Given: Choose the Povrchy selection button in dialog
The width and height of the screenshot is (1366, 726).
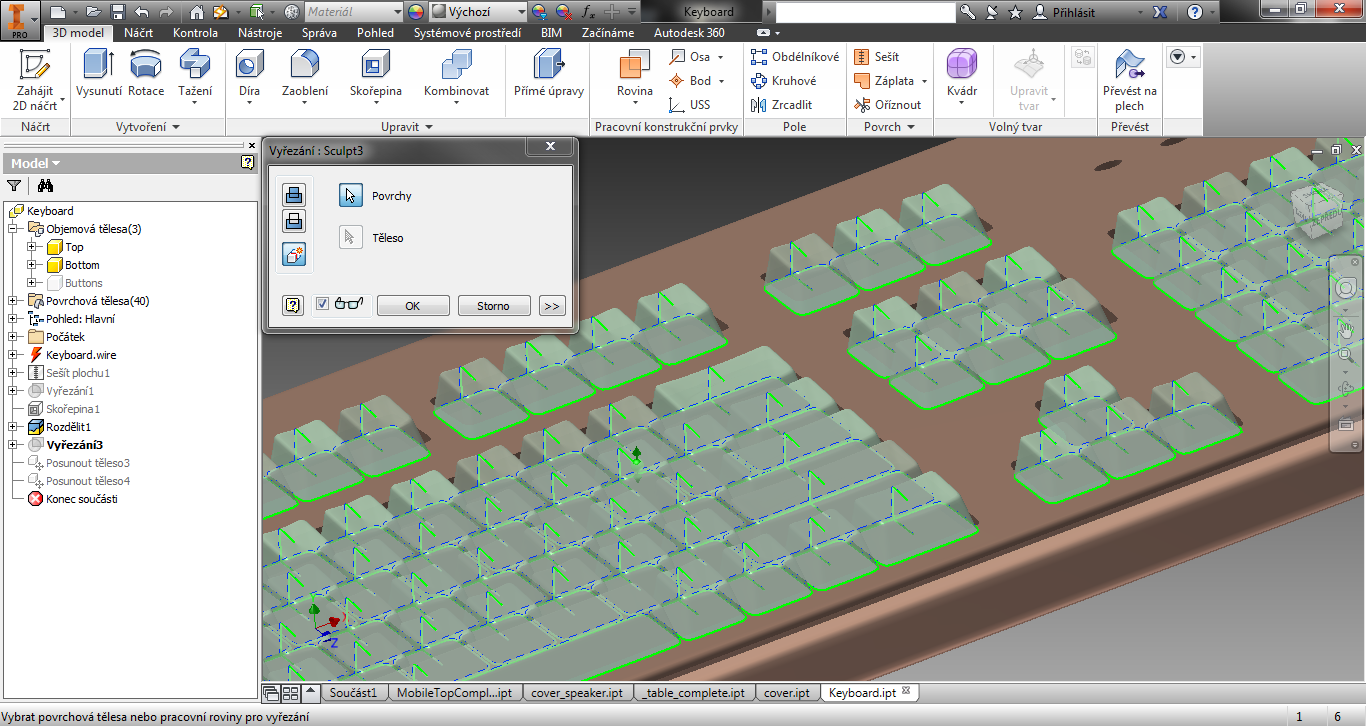Looking at the screenshot, I should 350,196.
